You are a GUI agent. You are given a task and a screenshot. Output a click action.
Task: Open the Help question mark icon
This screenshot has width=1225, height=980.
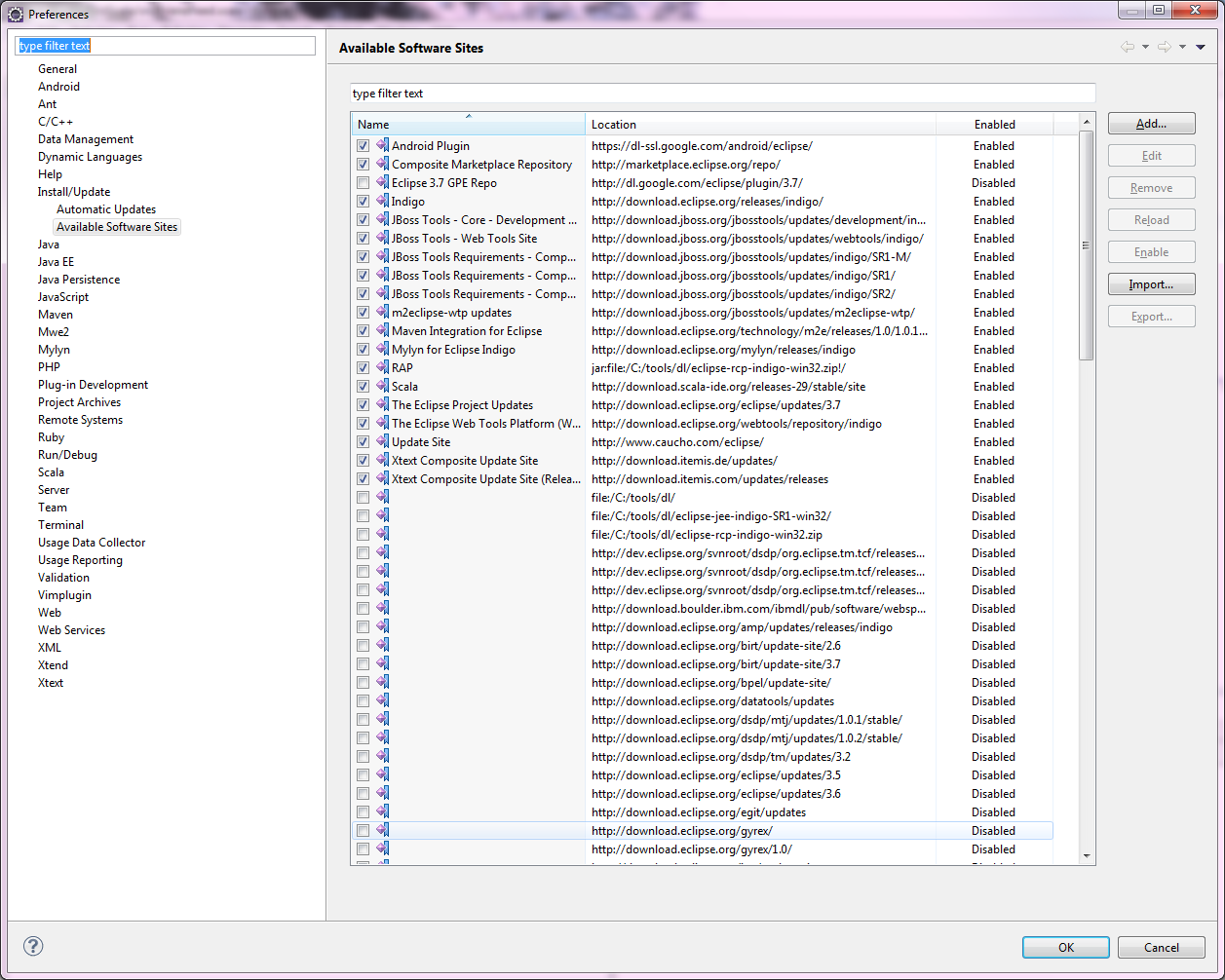pyautogui.click(x=33, y=946)
